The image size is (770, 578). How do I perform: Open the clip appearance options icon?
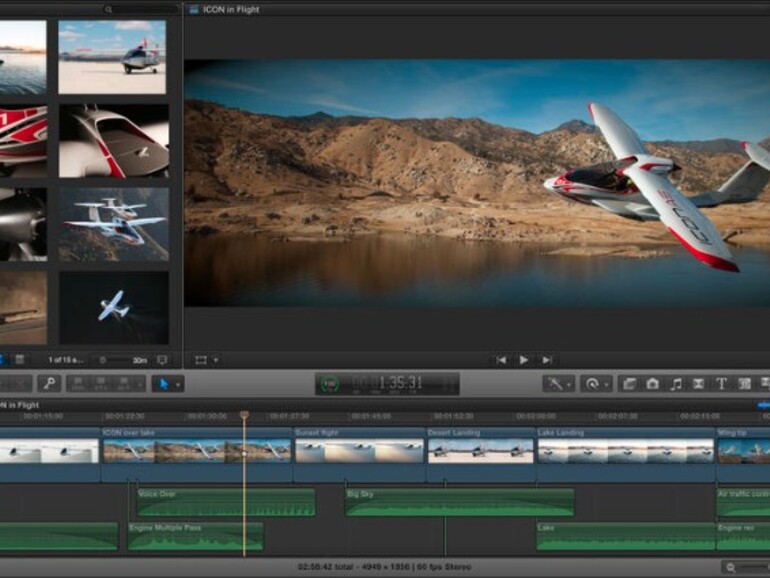(162, 360)
